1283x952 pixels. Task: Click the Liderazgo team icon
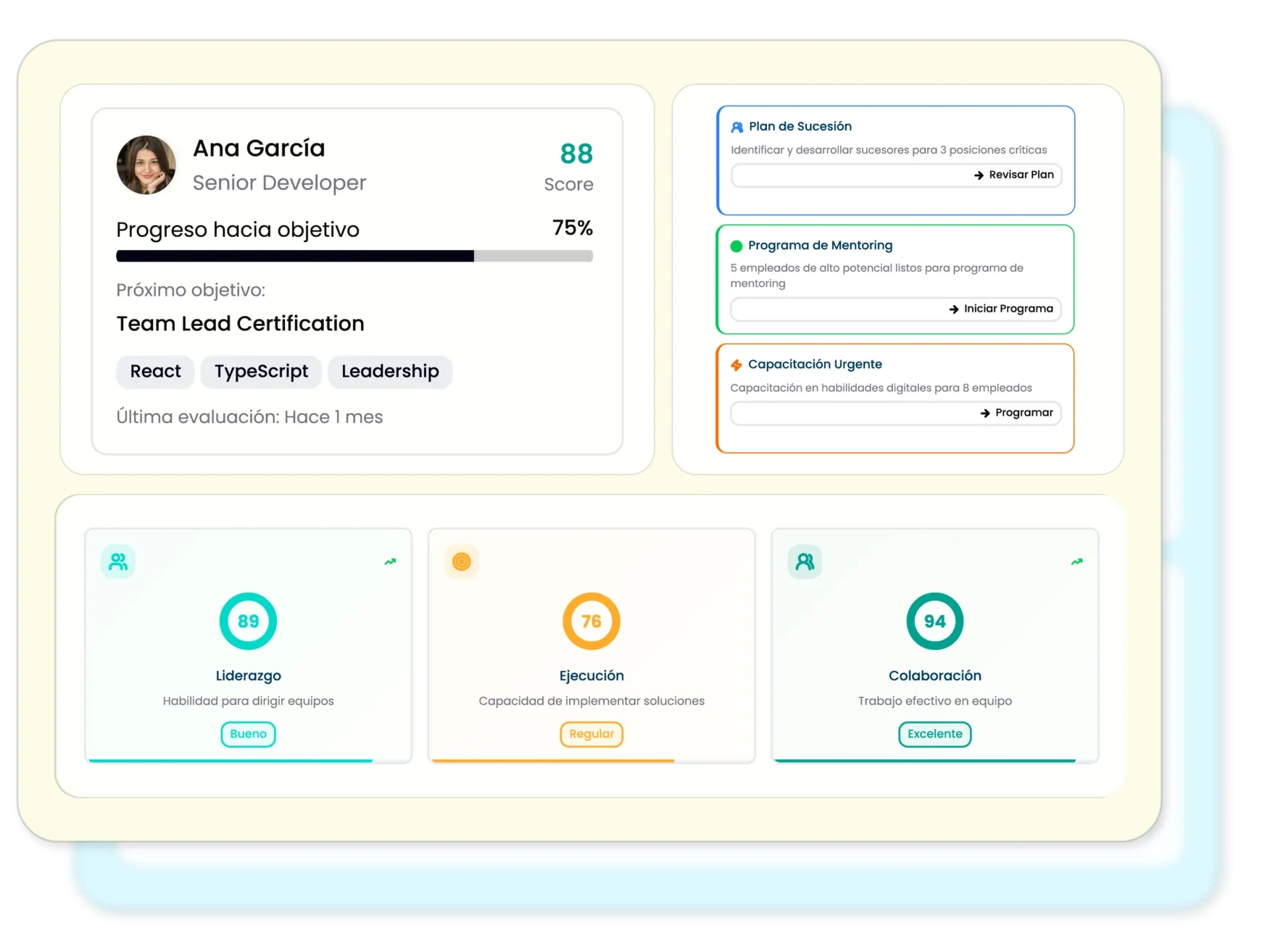tap(118, 561)
